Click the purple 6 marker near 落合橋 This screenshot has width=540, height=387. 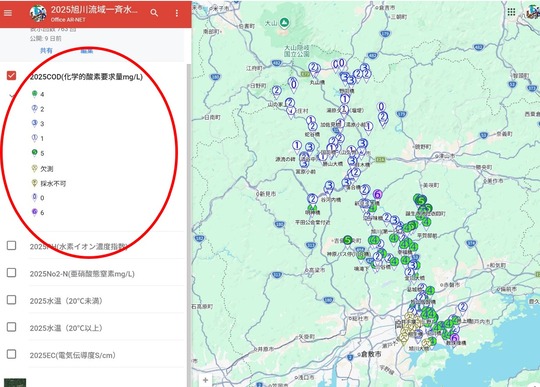[x=377, y=195]
